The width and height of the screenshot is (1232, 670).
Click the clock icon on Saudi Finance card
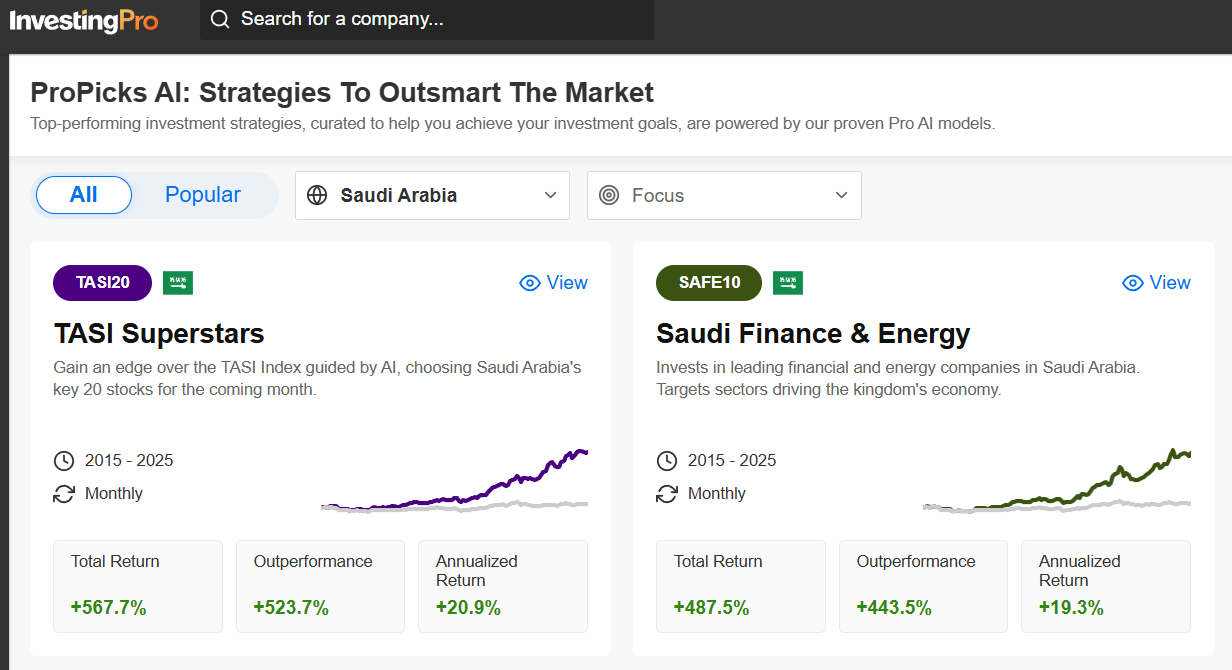tap(667, 460)
